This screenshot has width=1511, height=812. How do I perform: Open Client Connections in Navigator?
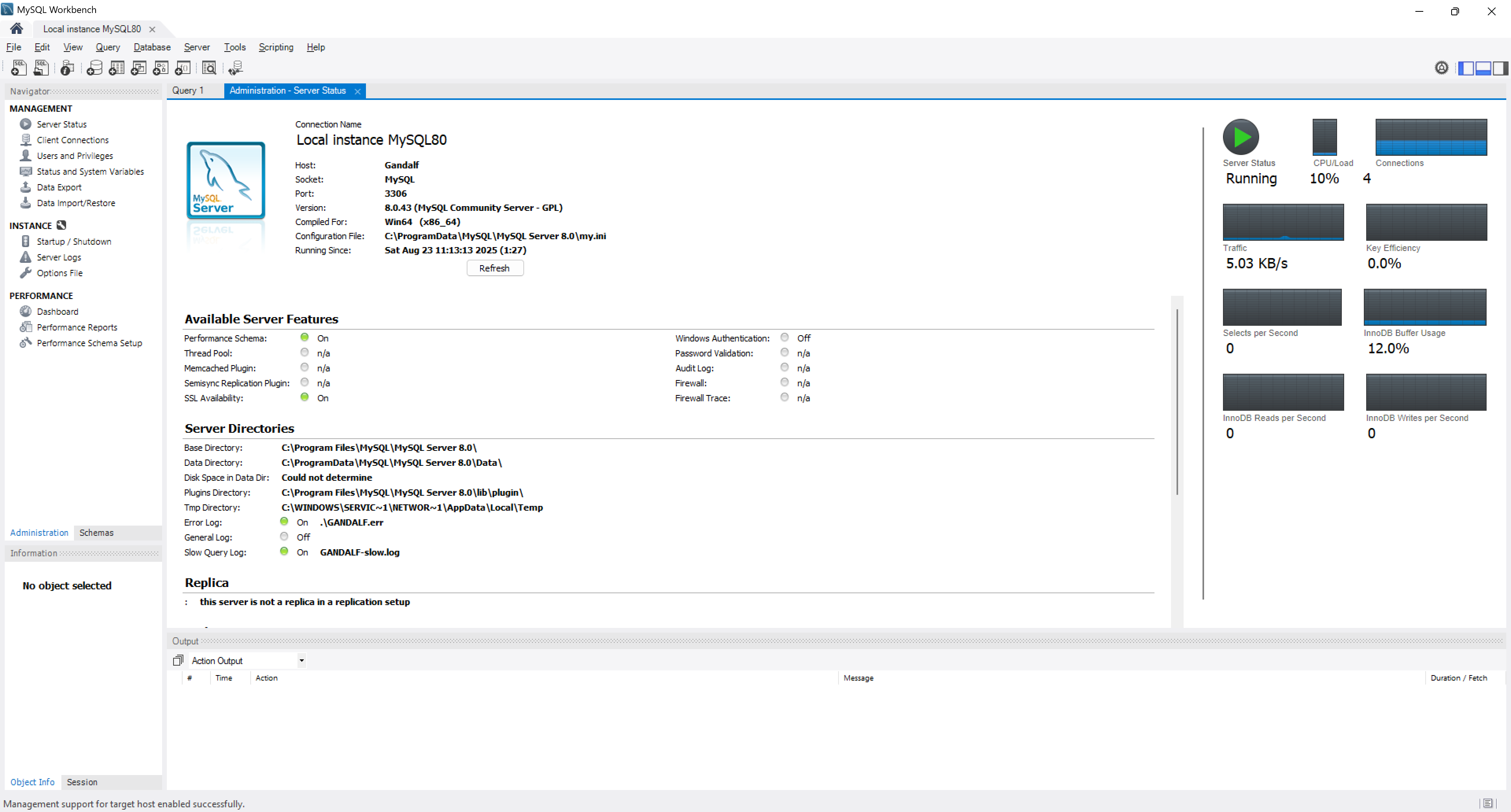pos(73,140)
